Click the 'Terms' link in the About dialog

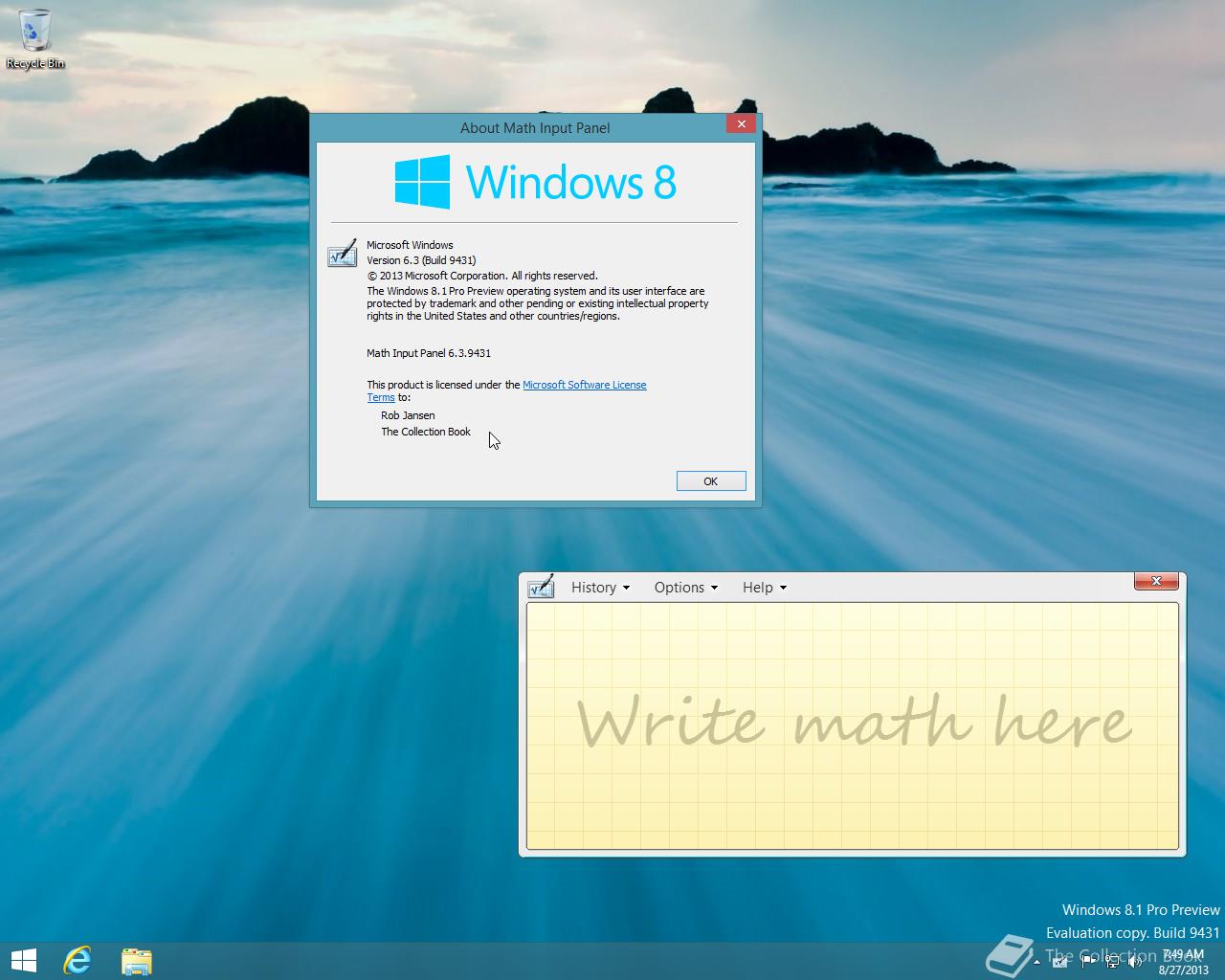(x=381, y=397)
